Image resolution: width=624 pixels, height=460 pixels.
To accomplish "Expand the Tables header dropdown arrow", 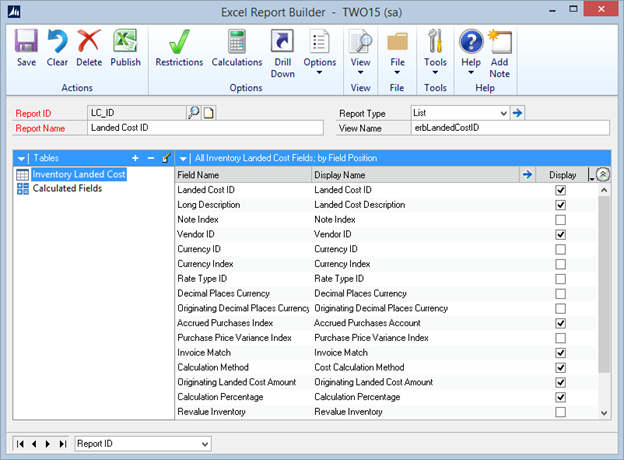I will pos(21,159).
